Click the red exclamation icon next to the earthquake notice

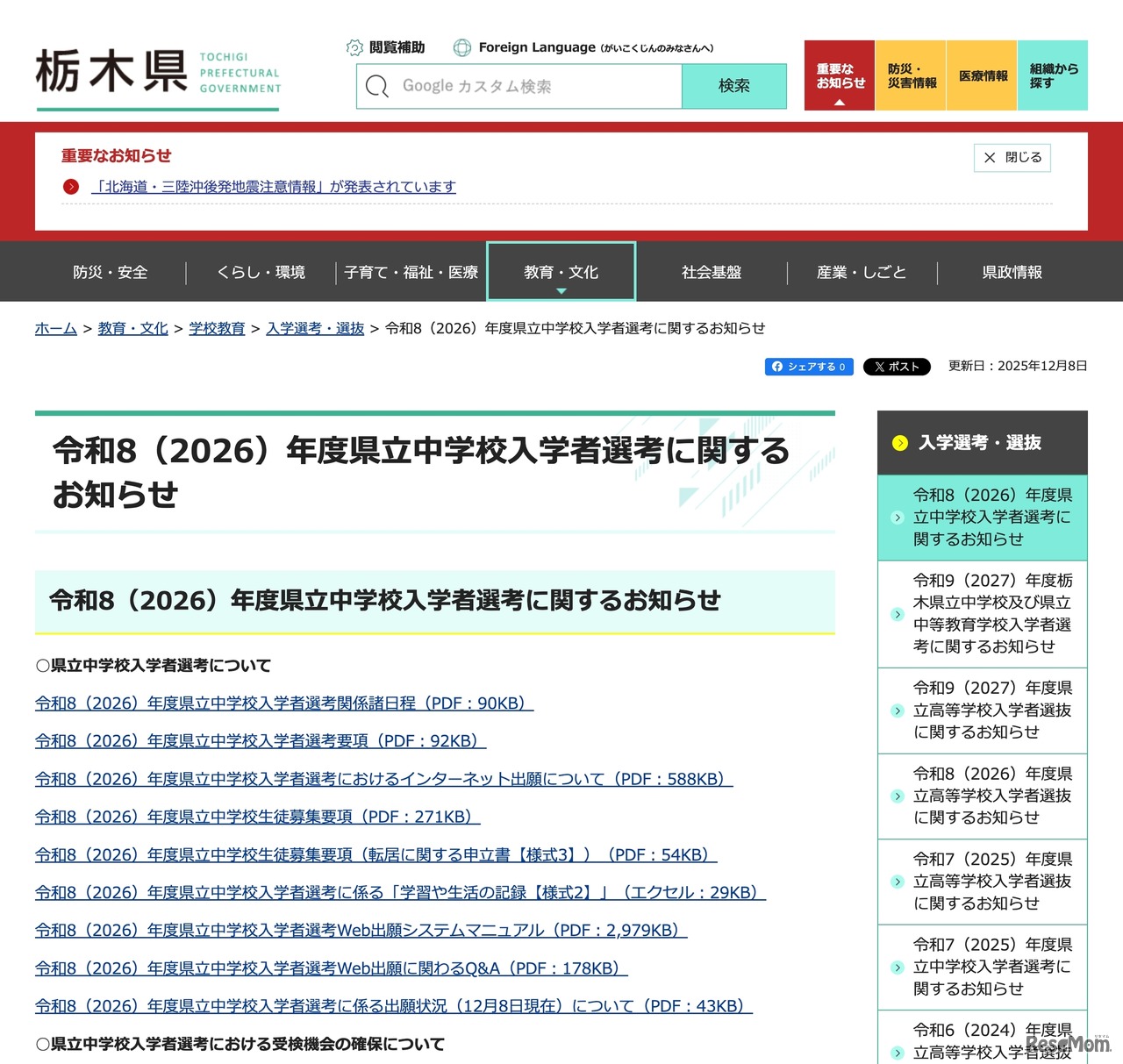pyautogui.click(x=70, y=186)
